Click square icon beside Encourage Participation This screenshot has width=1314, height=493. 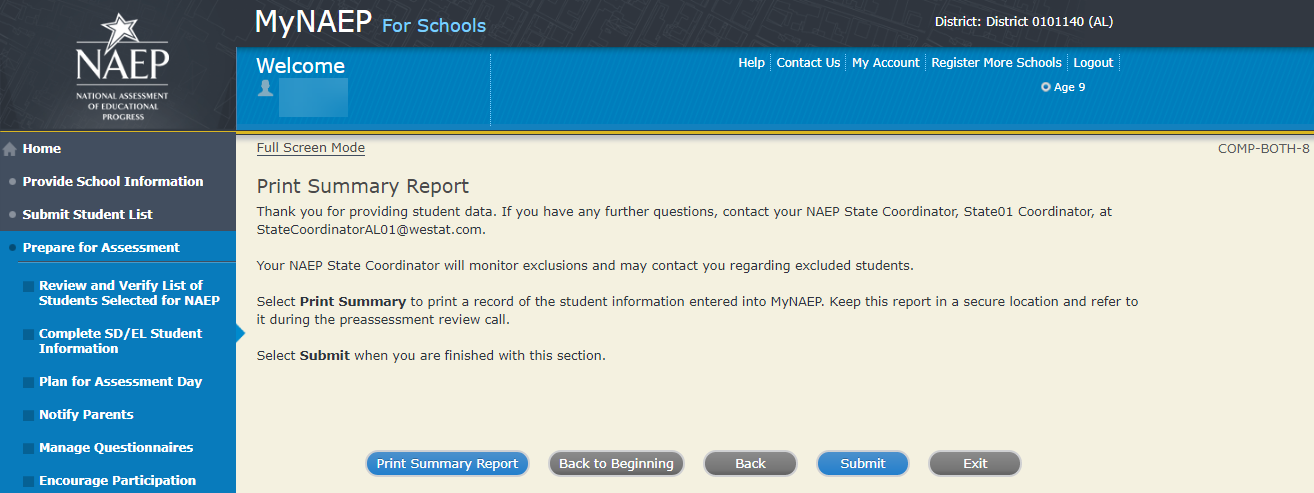(x=28, y=482)
